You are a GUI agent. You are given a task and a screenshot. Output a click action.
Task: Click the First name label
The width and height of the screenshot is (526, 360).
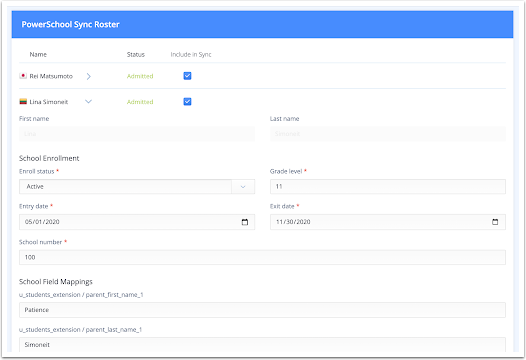(34, 118)
